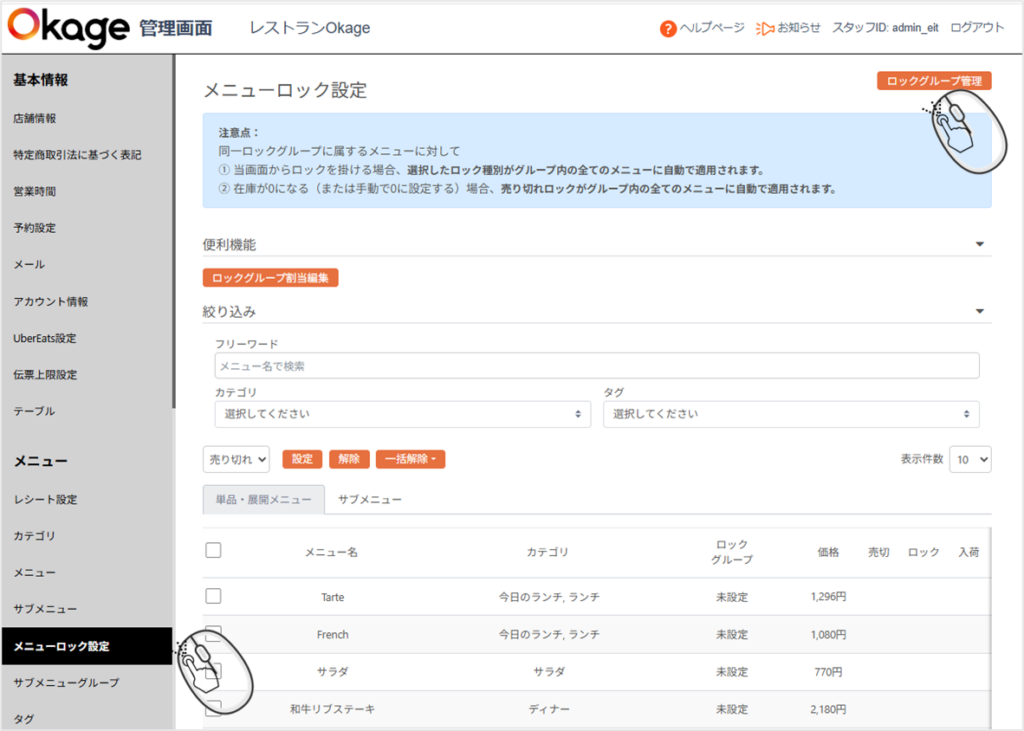Click the ロックグループ管理 button
This screenshot has width=1024, height=731.
click(x=934, y=81)
